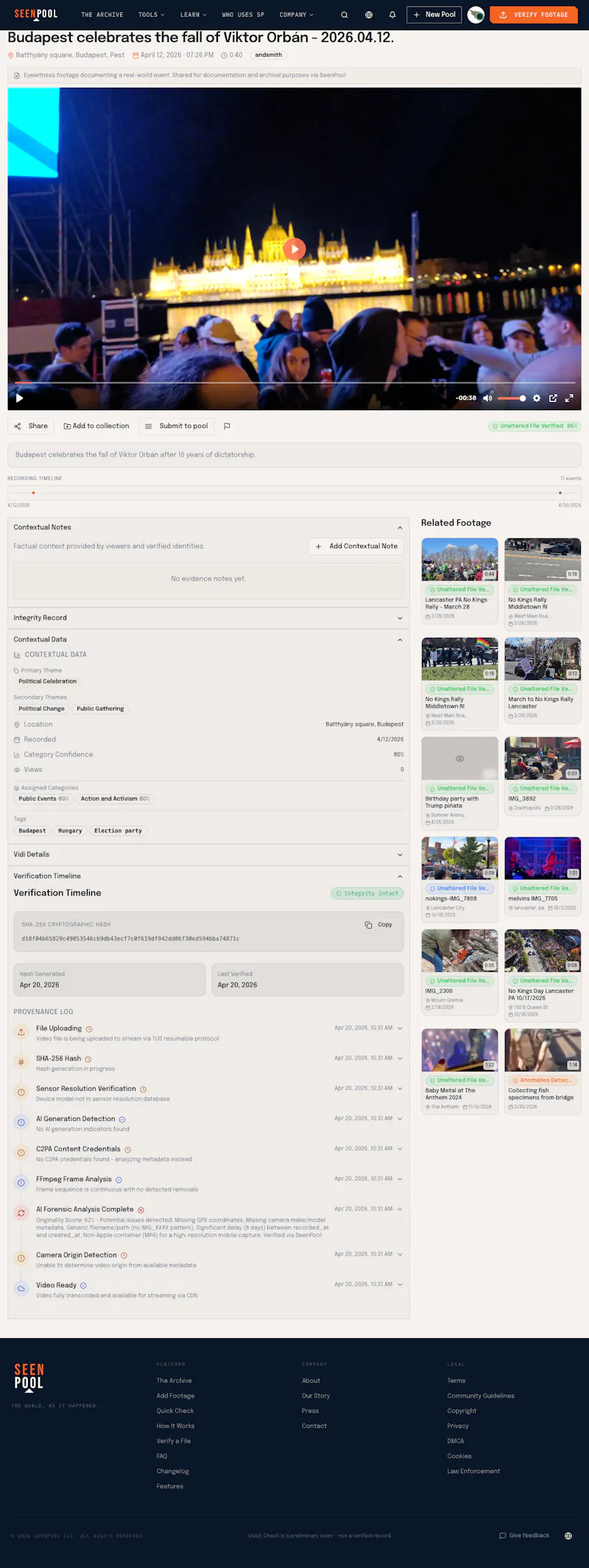This screenshot has height=1568, width=589.
Task: Flag the footage with flag icon
Action: 227,426
